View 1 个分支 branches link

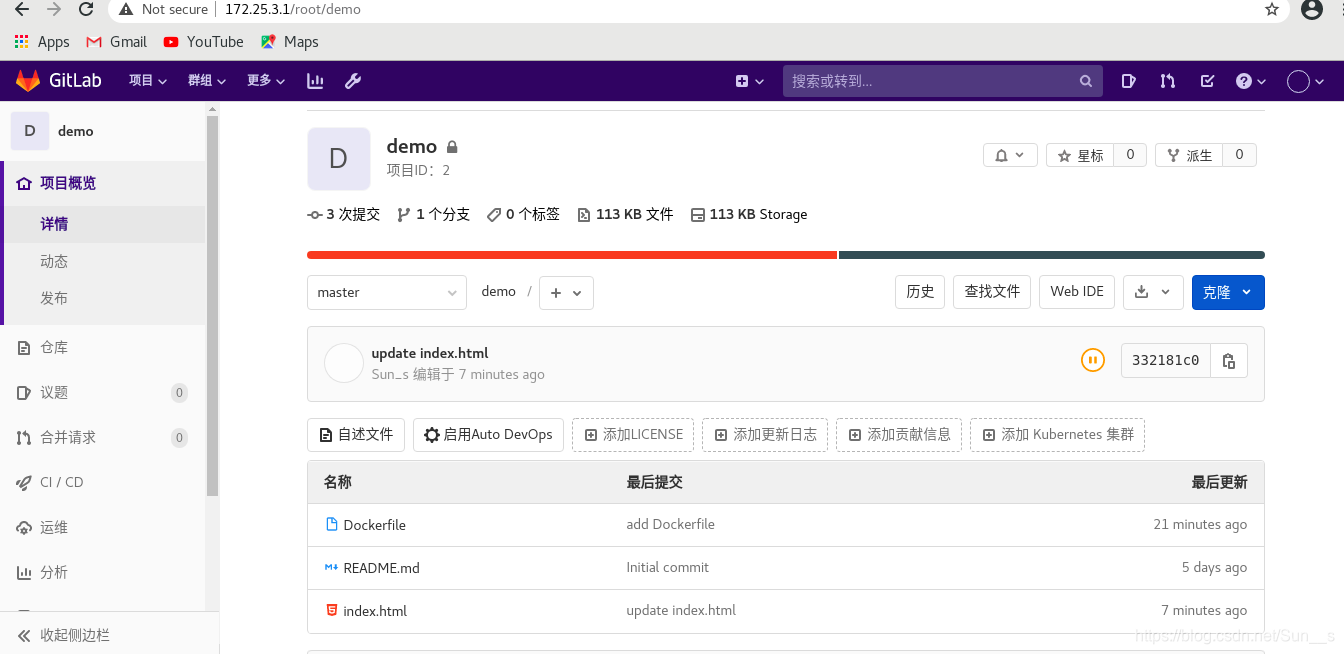coord(433,214)
